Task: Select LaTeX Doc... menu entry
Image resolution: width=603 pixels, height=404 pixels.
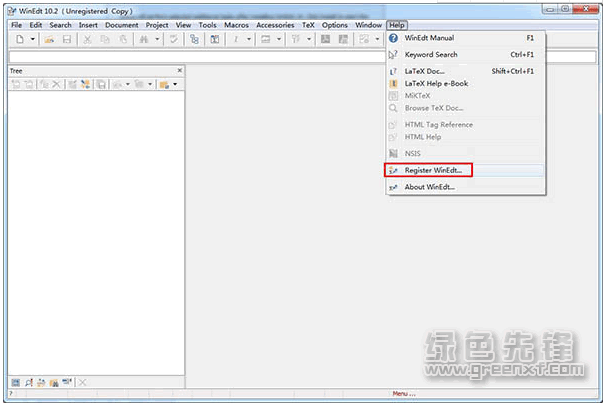Action: (x=466, y=71)
